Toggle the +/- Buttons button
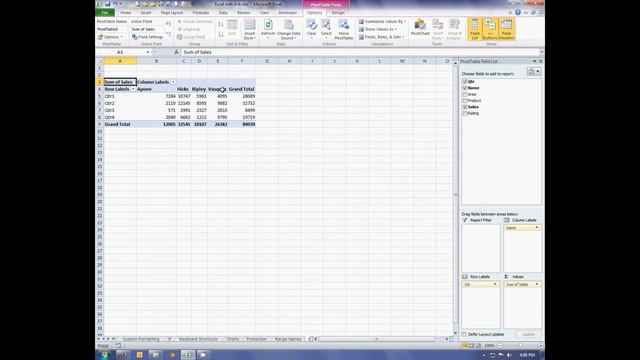 [490, 29]
